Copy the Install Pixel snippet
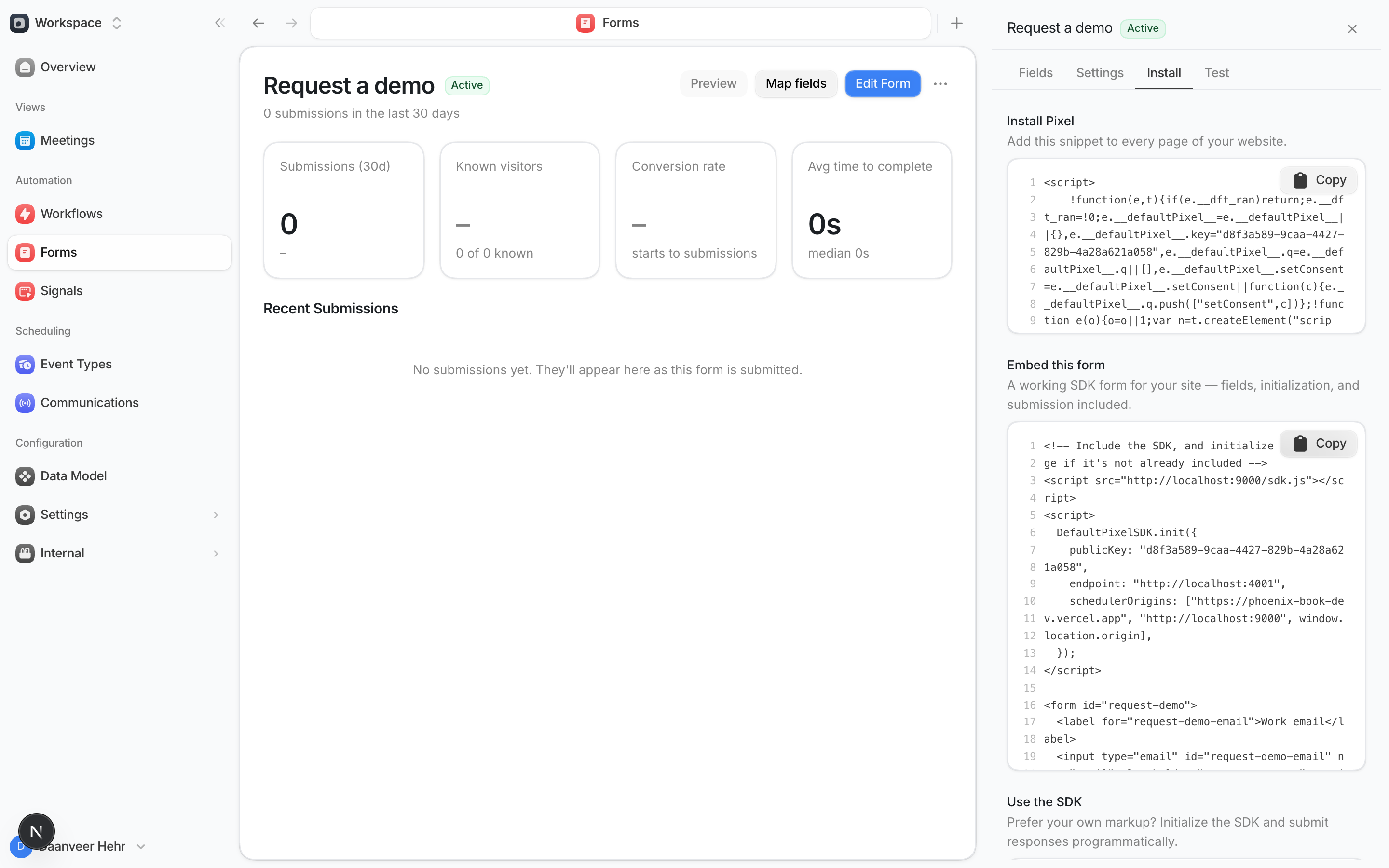This screenshot has width=1389, height=868. (x=1319, y=180)
